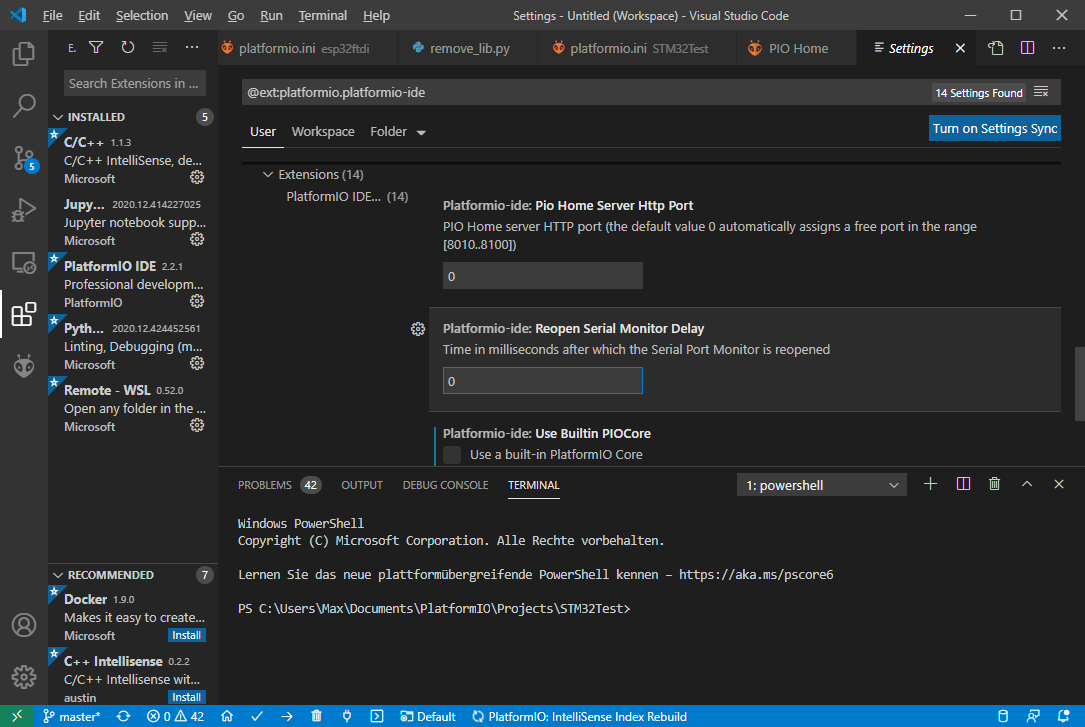1085x727 pixels.
Task: Manage the Remote - WSL extension gear
Action: [x=197, y=425]
